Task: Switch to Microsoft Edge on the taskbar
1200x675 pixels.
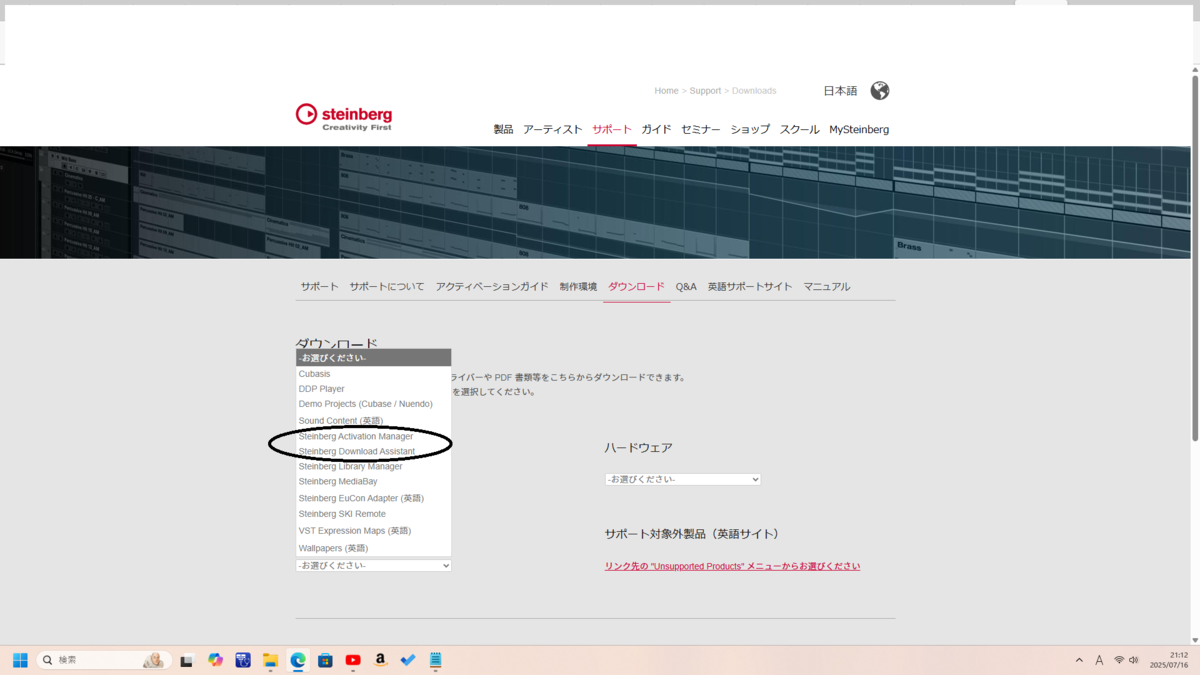Action: (x=298, y=660)
